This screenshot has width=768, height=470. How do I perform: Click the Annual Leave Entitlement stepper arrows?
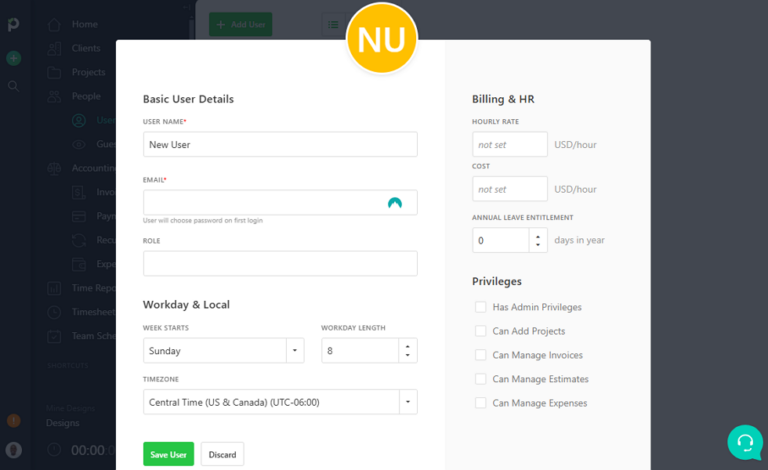[537, 240]
